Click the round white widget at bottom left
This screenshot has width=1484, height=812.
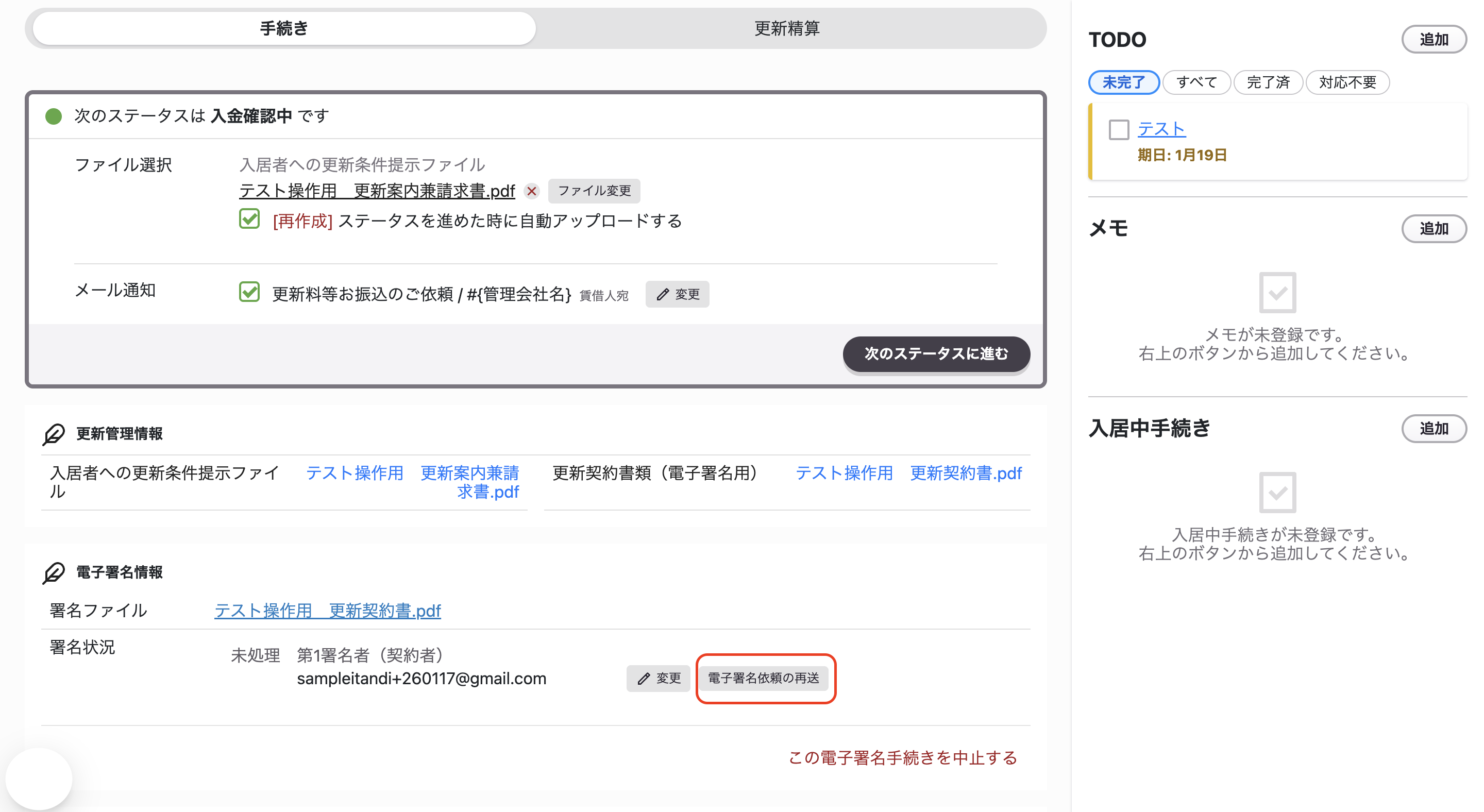39,779
